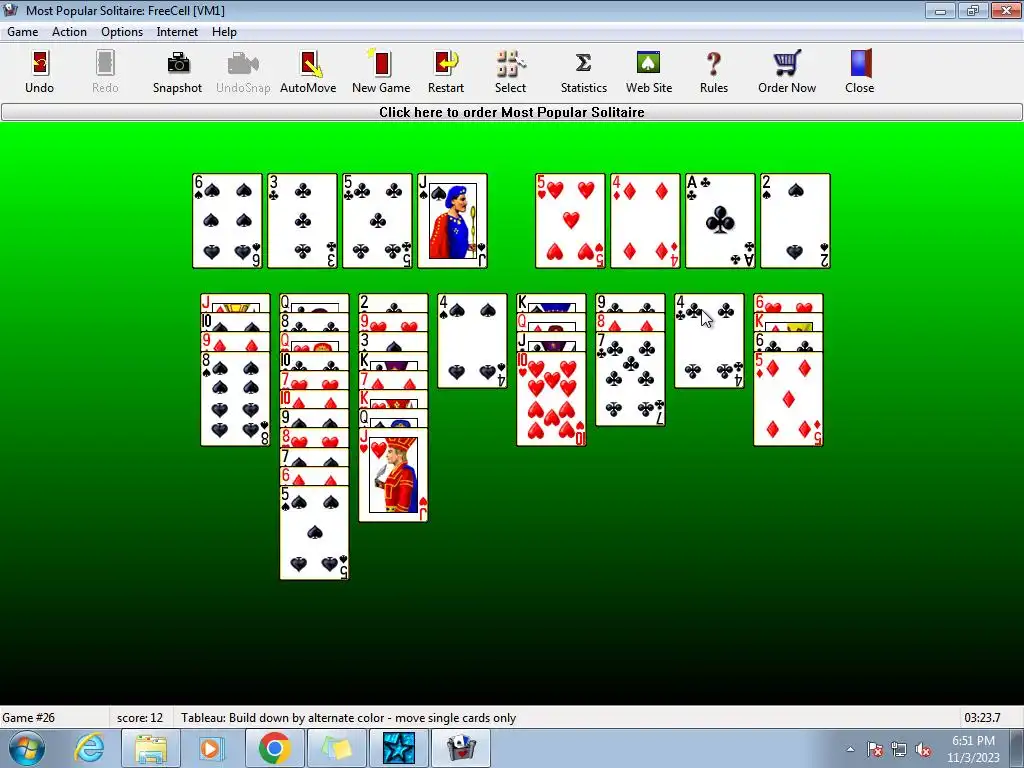Select the 4 of clubs tableau card
The width and height of the screenshot is (1024, 768).
click(709, 341)
